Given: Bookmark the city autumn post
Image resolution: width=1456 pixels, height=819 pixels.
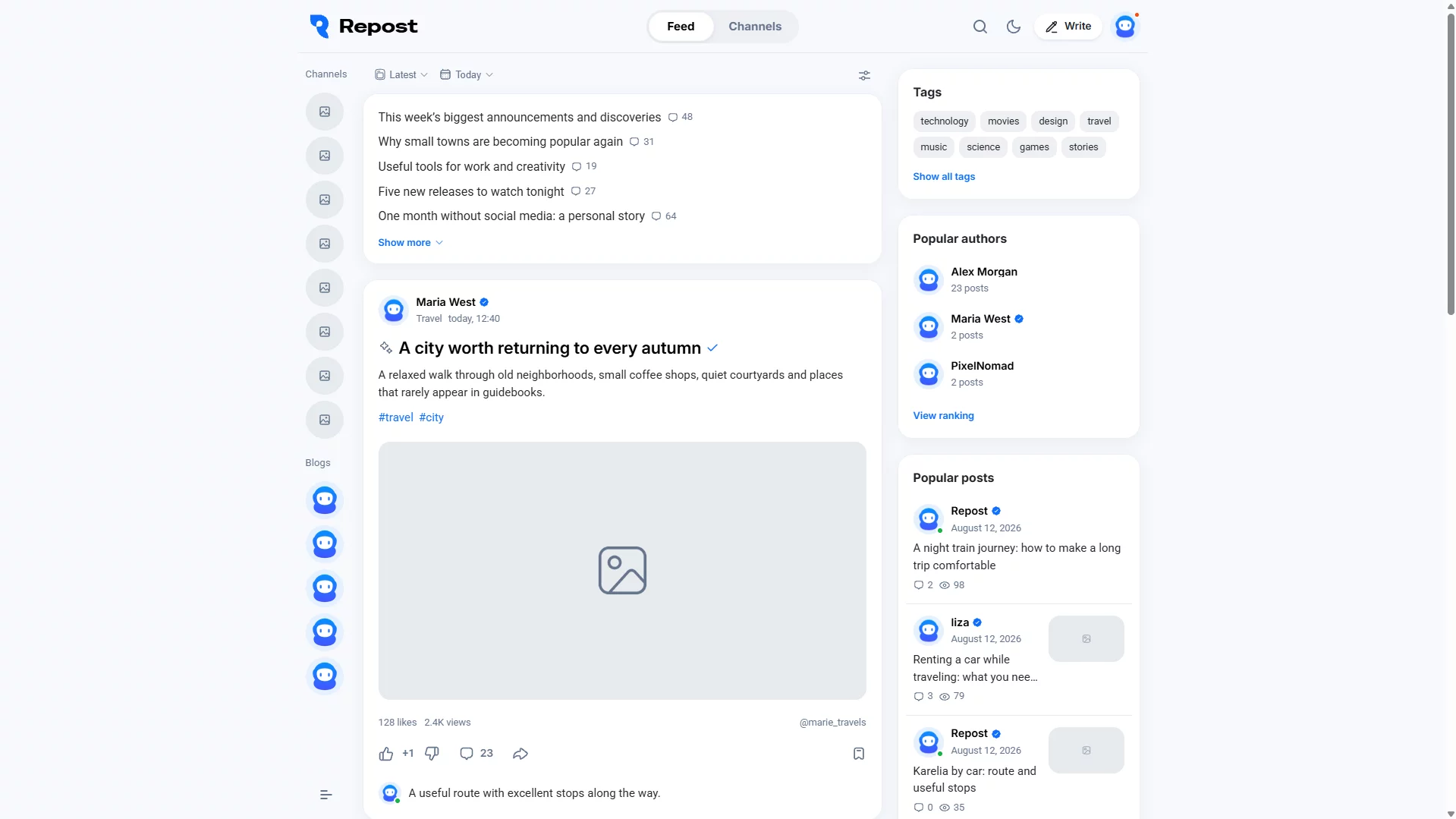Looking at the screenshot, I should [858, 754].
